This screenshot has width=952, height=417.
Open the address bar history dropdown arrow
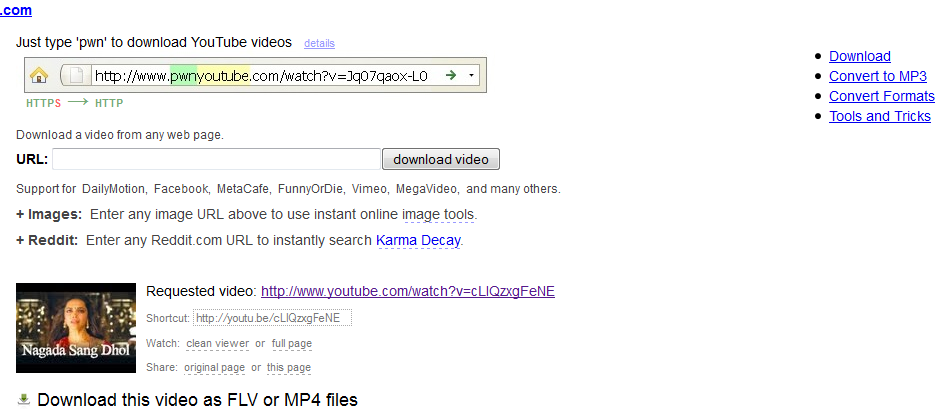(471, 76)
